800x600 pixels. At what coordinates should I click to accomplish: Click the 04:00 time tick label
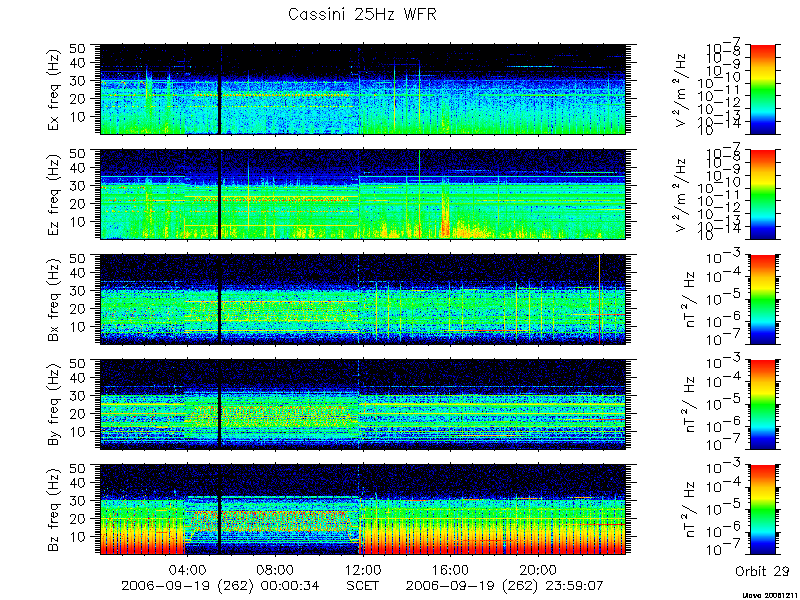pos(187,569)
